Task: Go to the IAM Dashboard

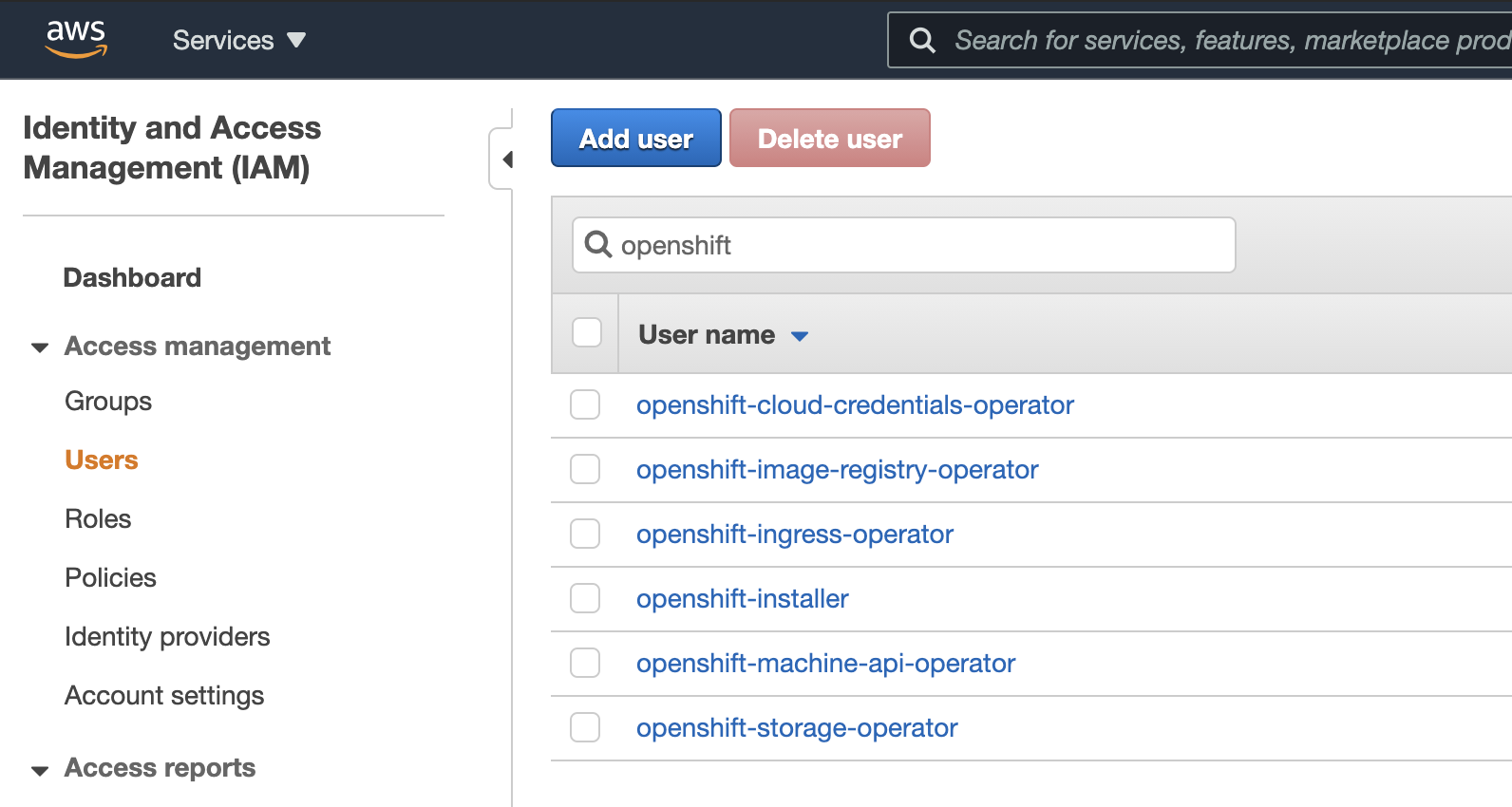Action: 132,277
